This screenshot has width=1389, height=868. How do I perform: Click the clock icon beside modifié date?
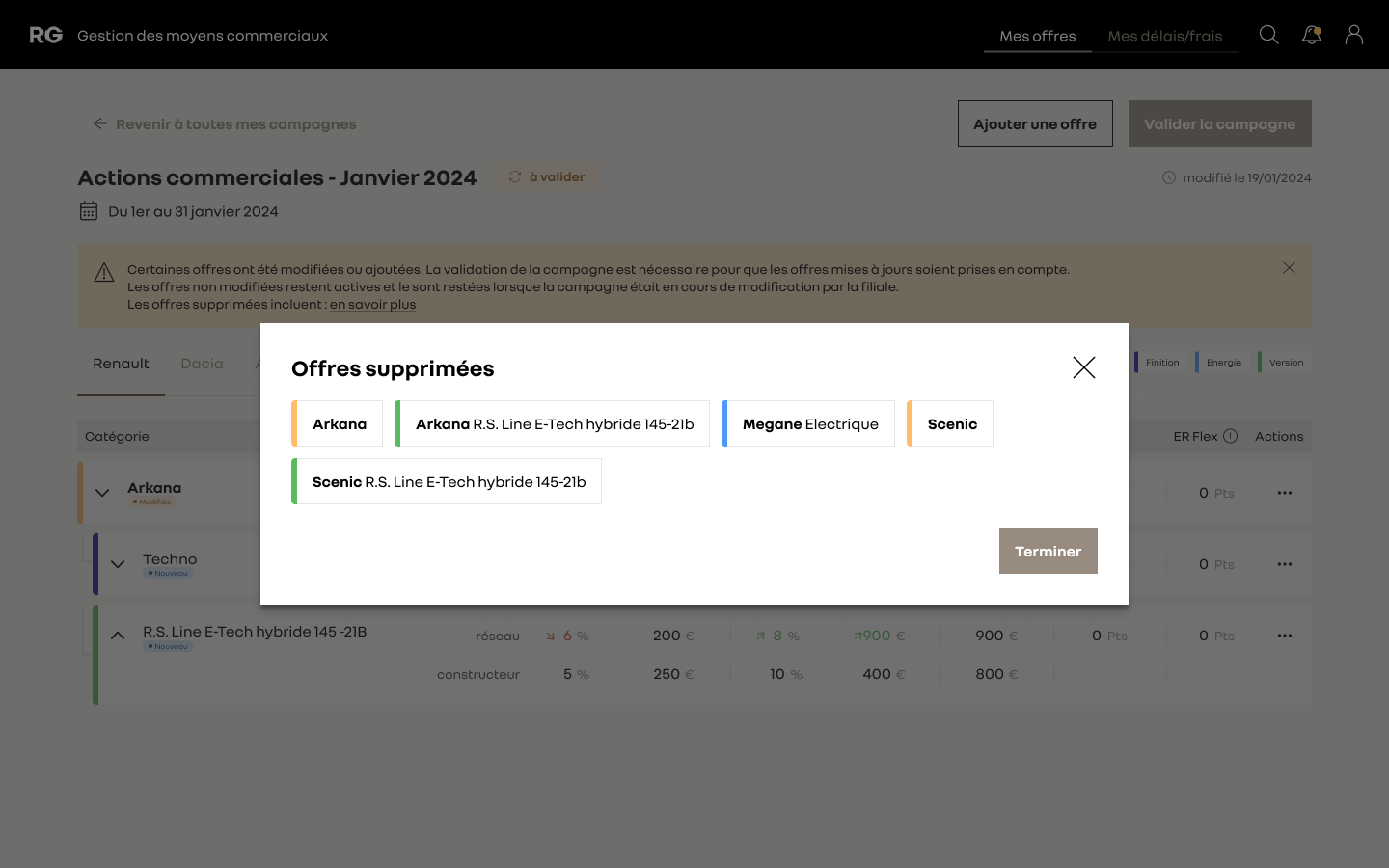[x=1169, y=177]
